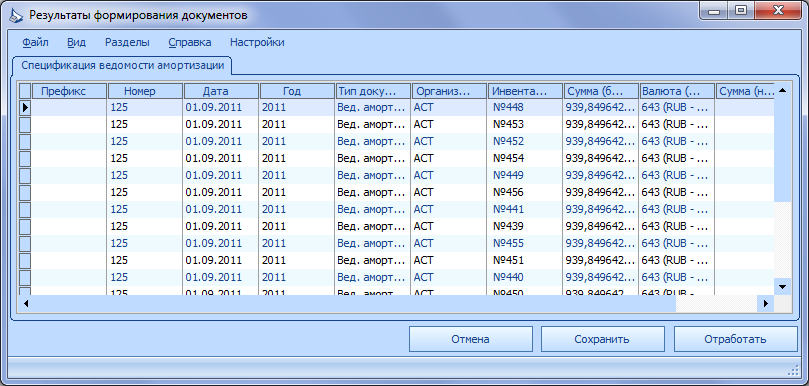
Task: Minimize the Результаты формирования документов window
Action: pos(715,10)
